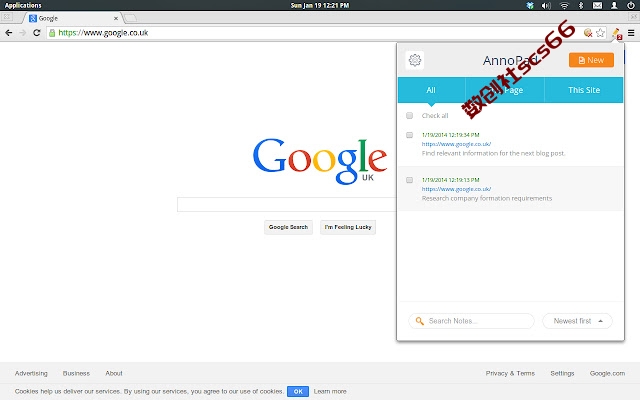Open user account indicator

tap(614, 5)
